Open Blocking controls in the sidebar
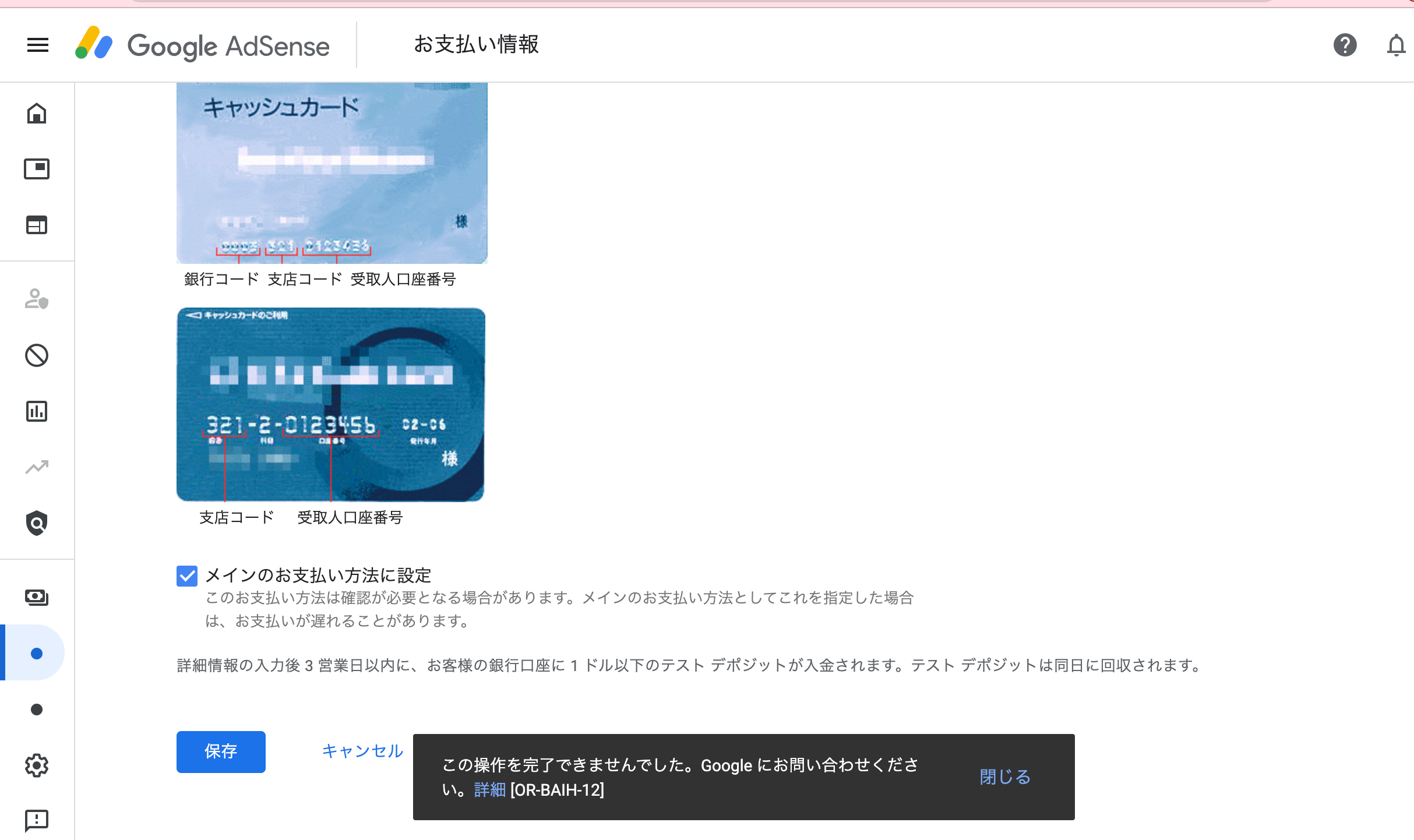This screenshot has width=1414, height=840. pos(37,355)
